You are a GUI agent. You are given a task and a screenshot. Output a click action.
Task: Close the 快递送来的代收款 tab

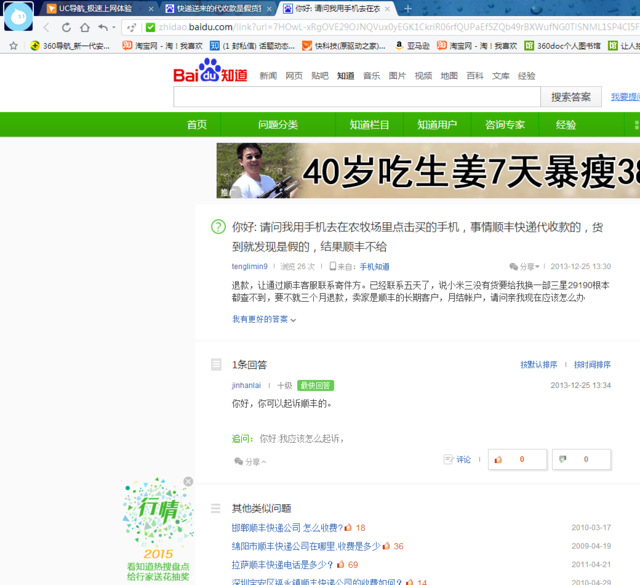click(x=269, y=9)
